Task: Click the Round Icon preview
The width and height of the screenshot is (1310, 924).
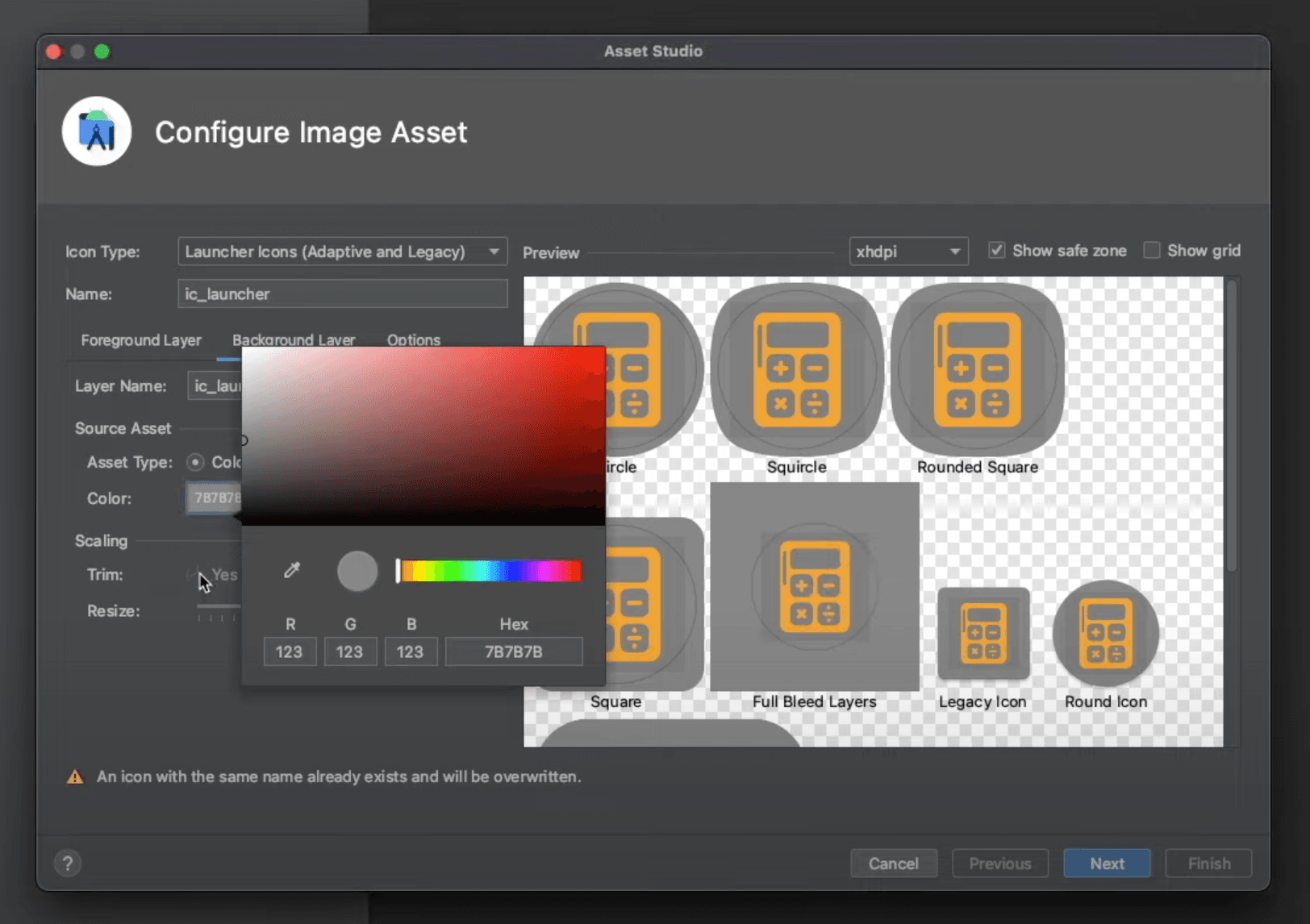Action: pyautogui.click(x=1105, y=634)
